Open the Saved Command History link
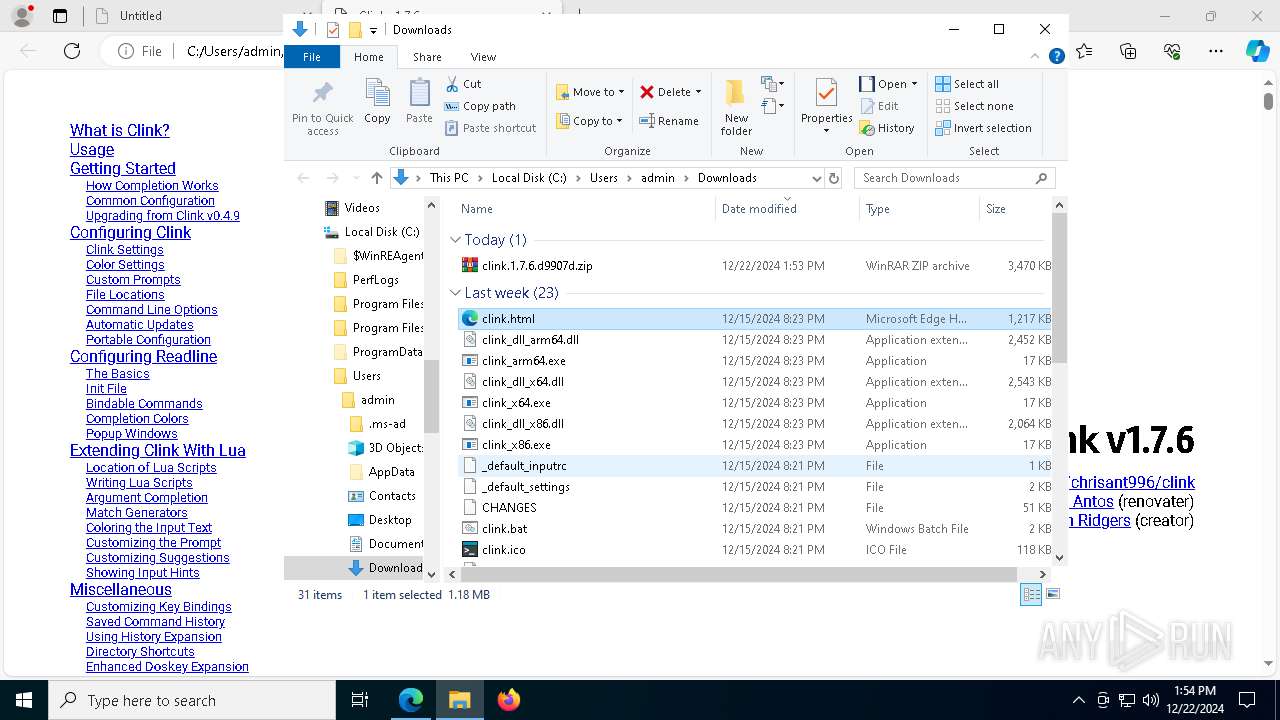Image resolution: width=1280 pixels, height=720 pixels. point(155,622)
